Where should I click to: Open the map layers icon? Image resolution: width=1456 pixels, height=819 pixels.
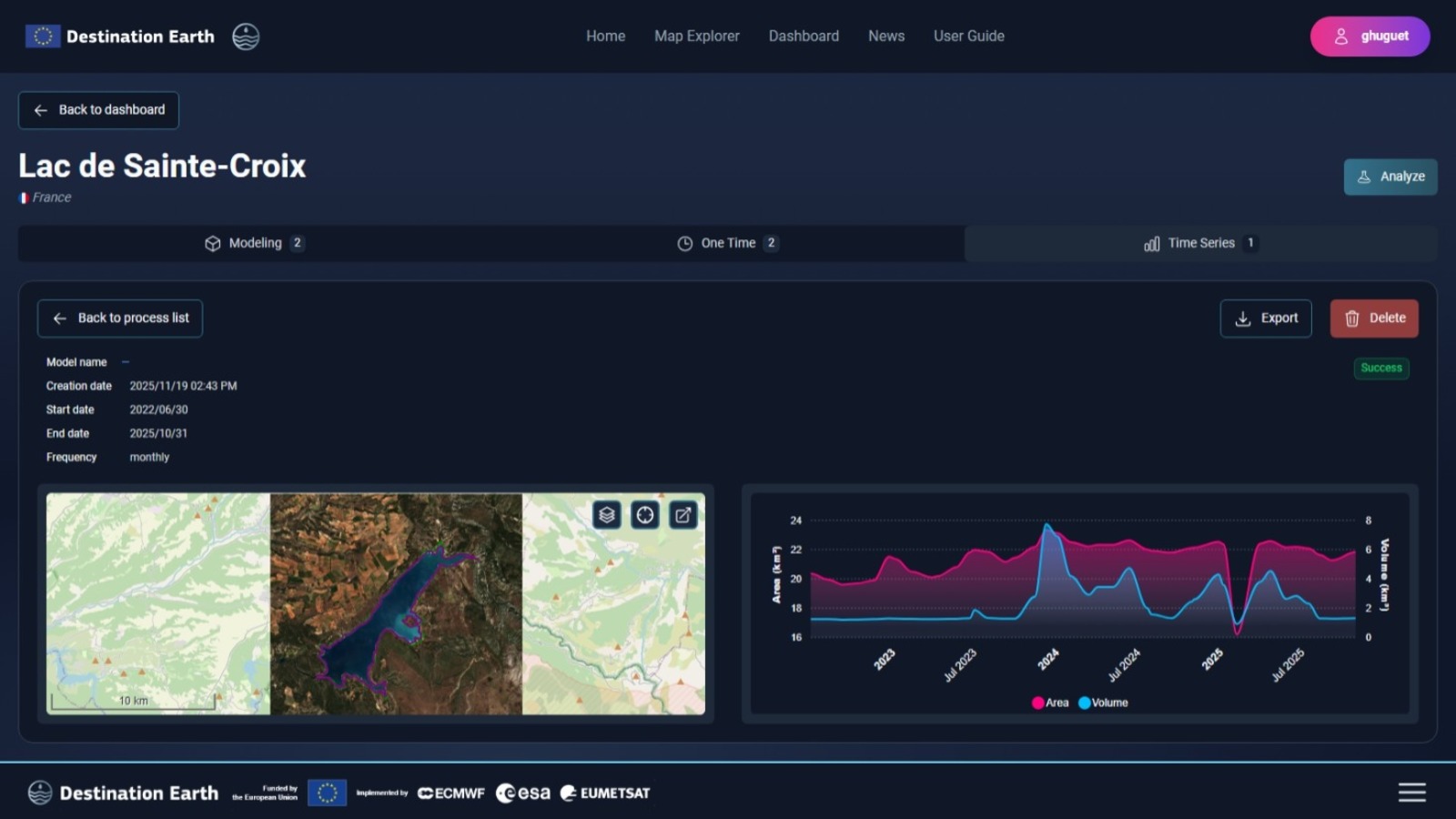[x=607, y=515]
